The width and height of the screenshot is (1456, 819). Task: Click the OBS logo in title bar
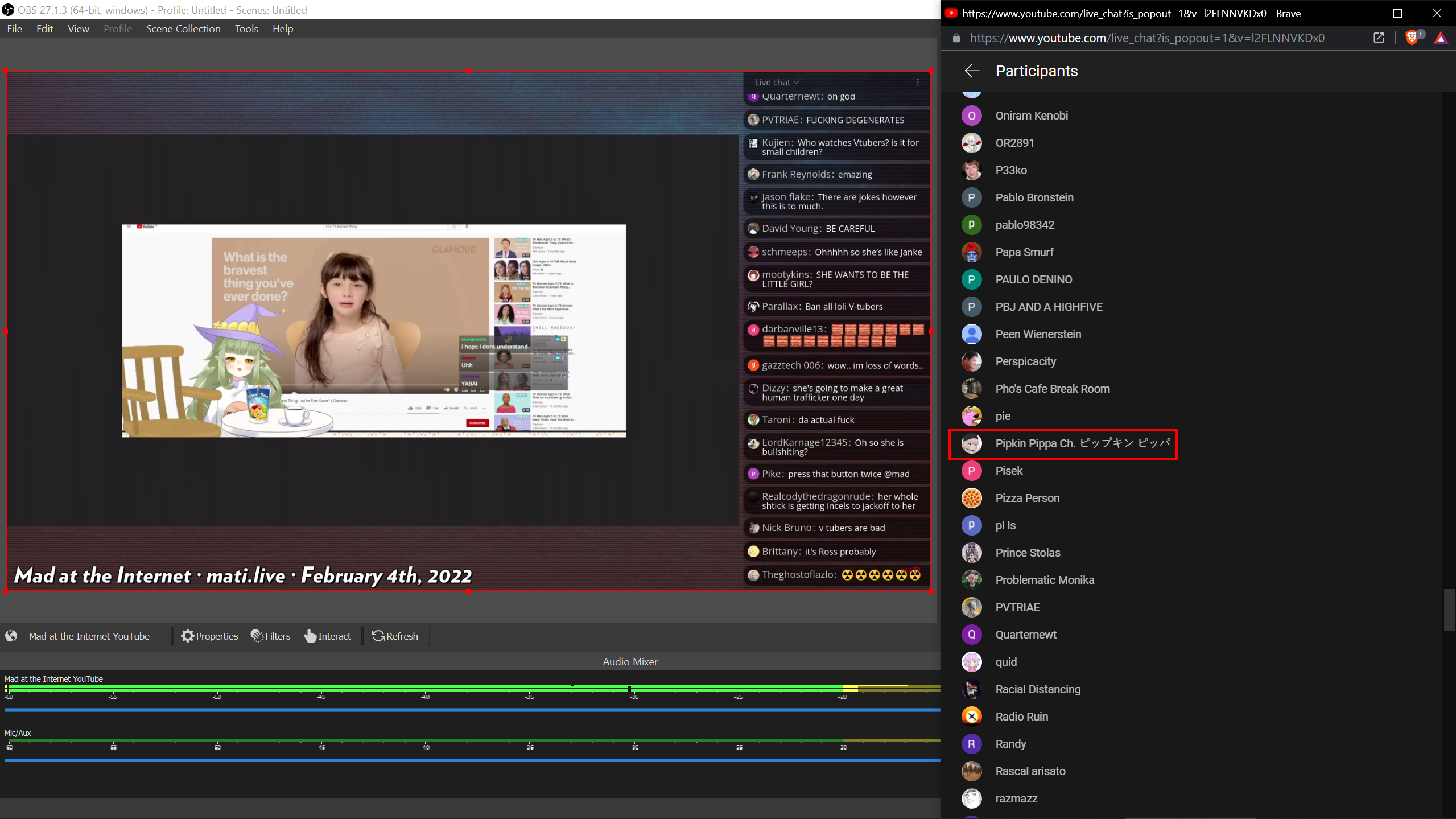(8, 10)
